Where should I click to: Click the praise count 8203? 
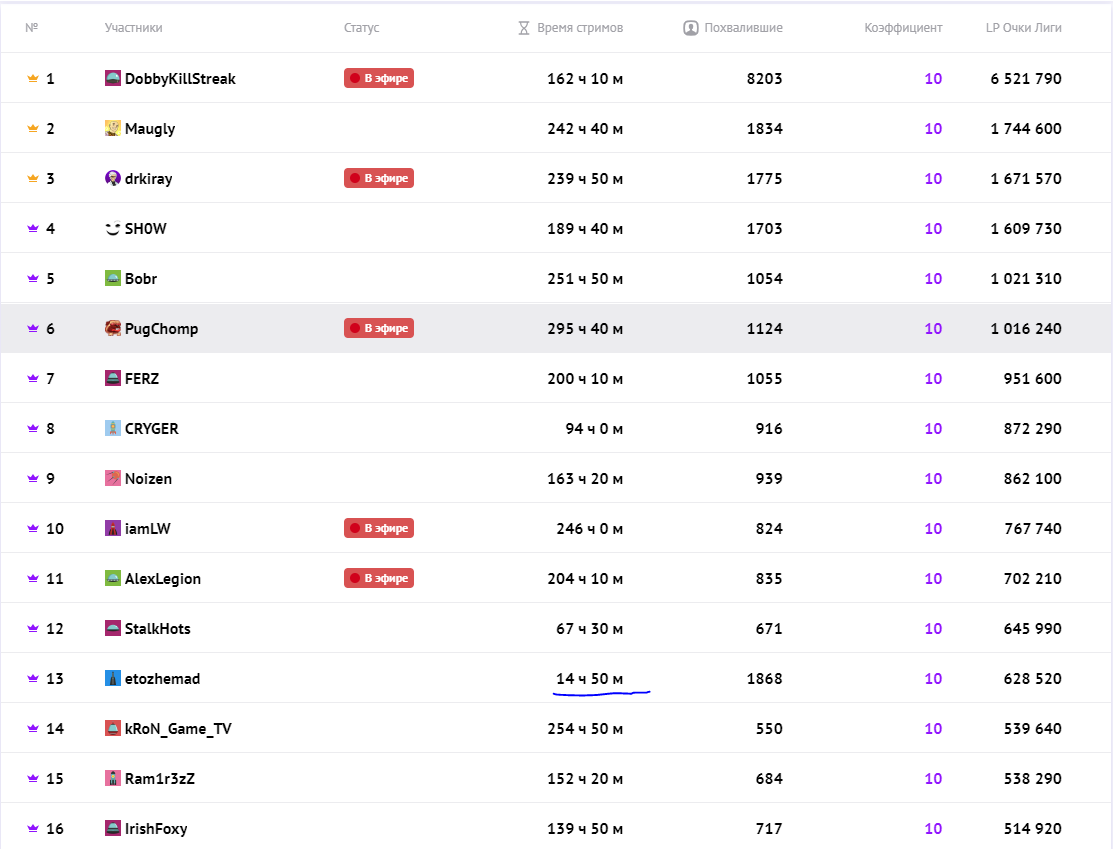point(764,79)
